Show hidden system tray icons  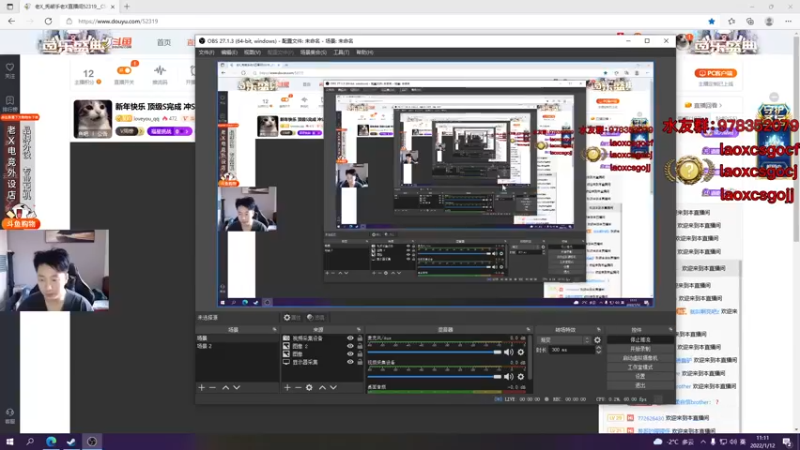click(703, 442)
